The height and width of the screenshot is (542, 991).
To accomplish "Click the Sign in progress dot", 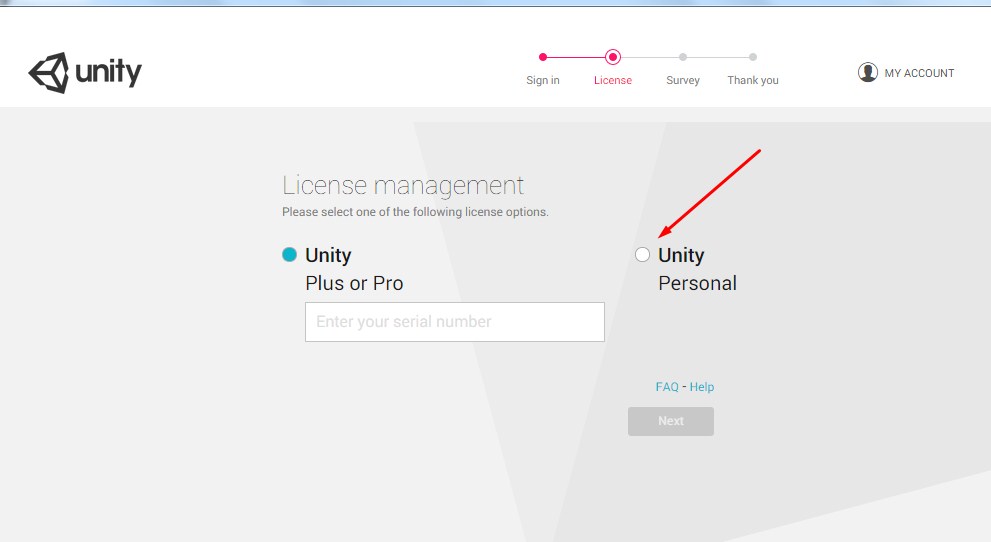I will pyautogui.click(x=543, y=57).
